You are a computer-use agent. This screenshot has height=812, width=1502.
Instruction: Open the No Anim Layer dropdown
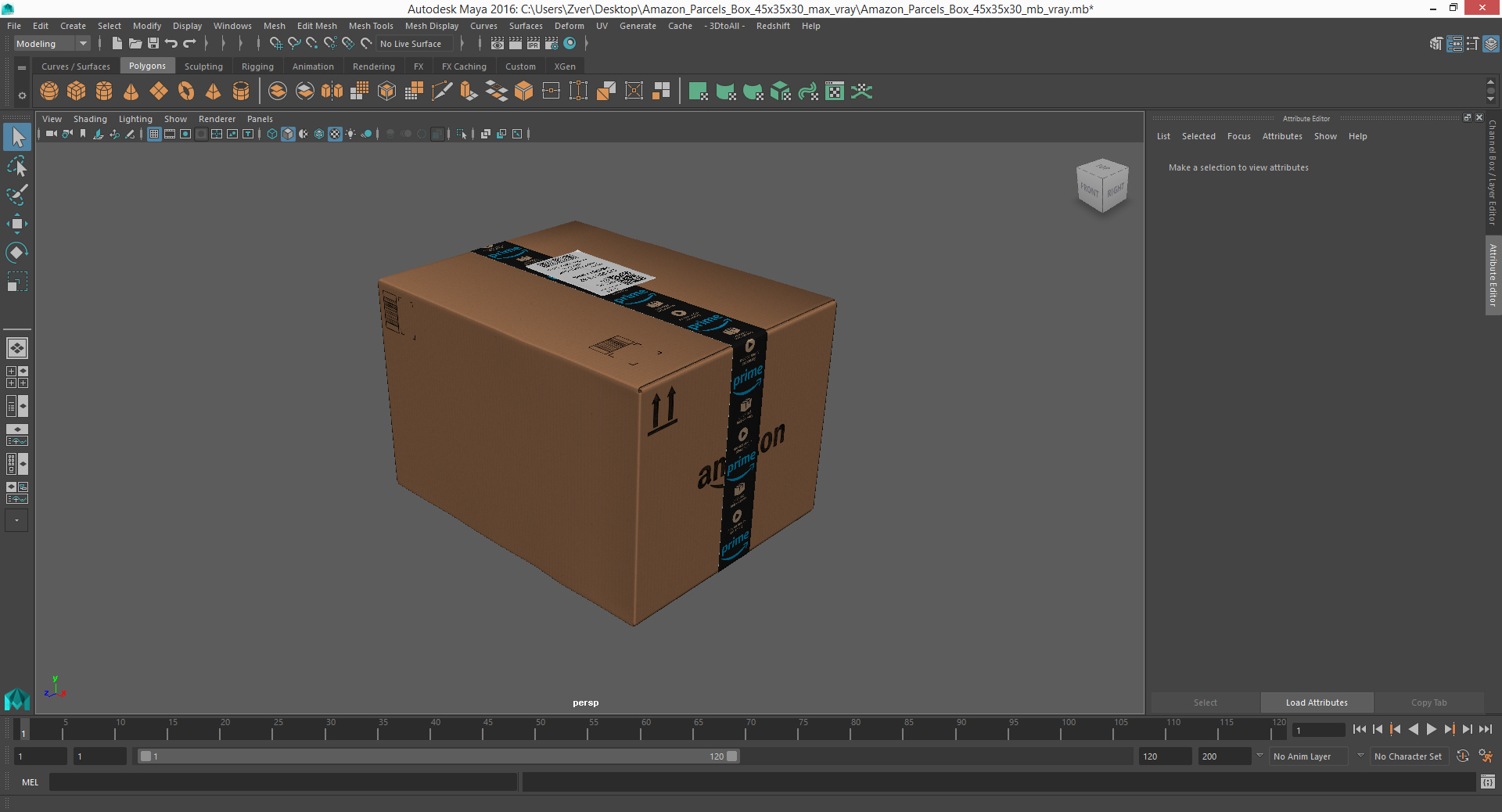[x=1308, y=756]
